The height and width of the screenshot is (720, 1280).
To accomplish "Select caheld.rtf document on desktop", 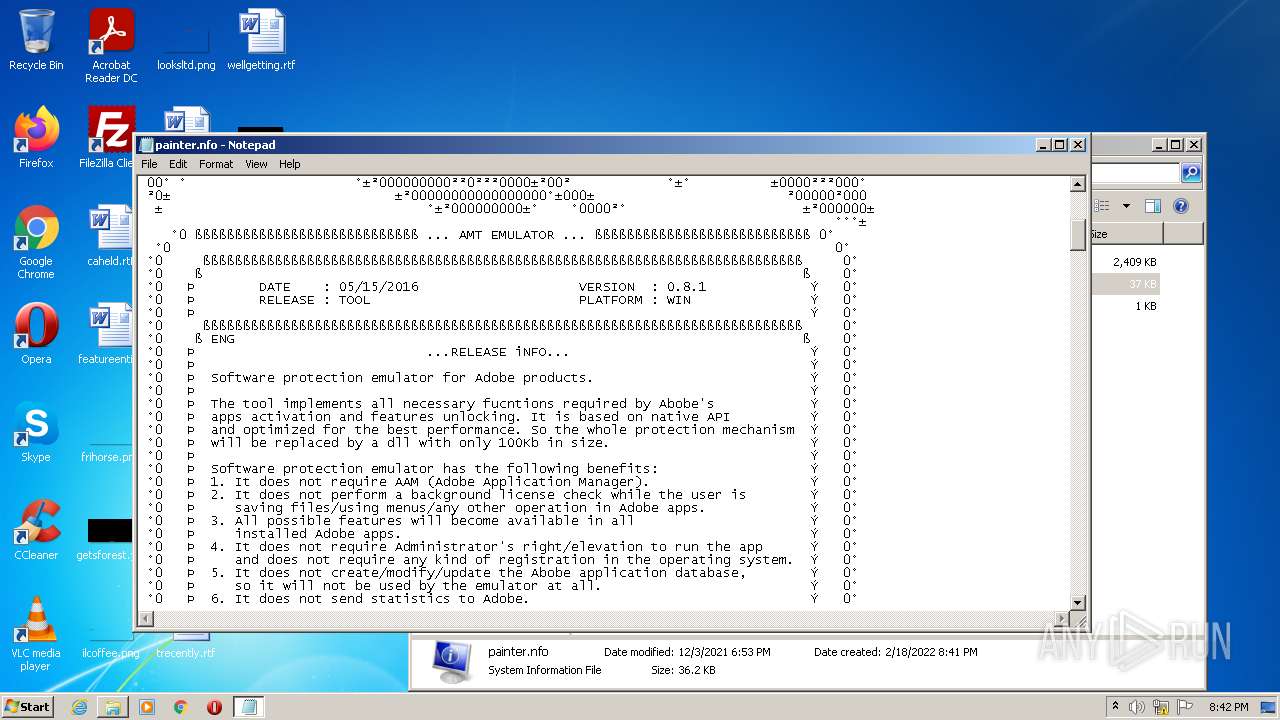I will tap(110, 236).
